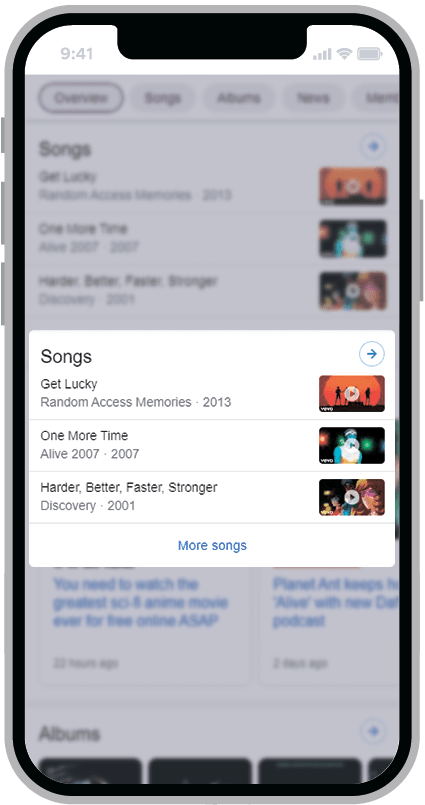
Task: Tap the cellular signal bars icon
Action: 322,54
